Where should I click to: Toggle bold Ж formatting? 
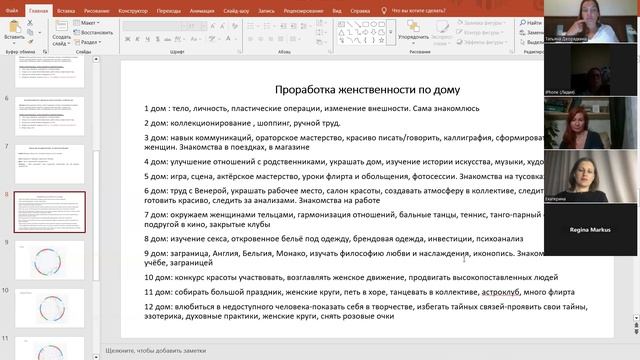coord(128,39)
